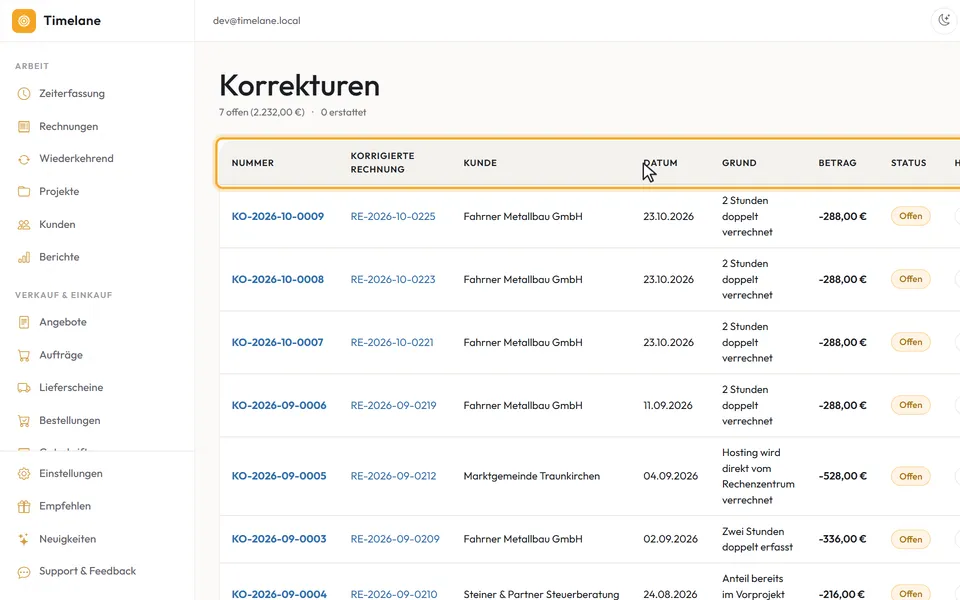Click date 04.09.2026

click(x=670, y=476)
